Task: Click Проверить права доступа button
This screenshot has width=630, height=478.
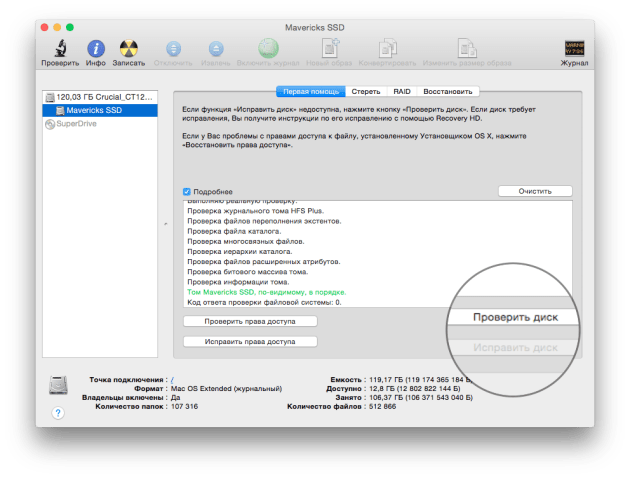Action: [250, 321]
